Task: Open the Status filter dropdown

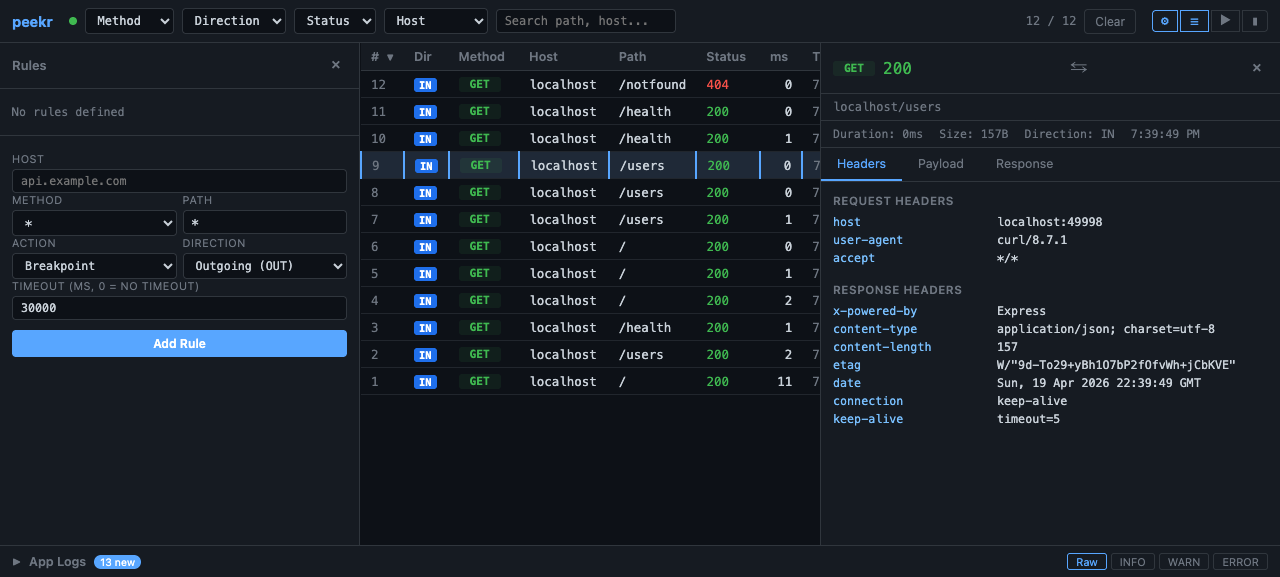Action: (x=335, y=21)
